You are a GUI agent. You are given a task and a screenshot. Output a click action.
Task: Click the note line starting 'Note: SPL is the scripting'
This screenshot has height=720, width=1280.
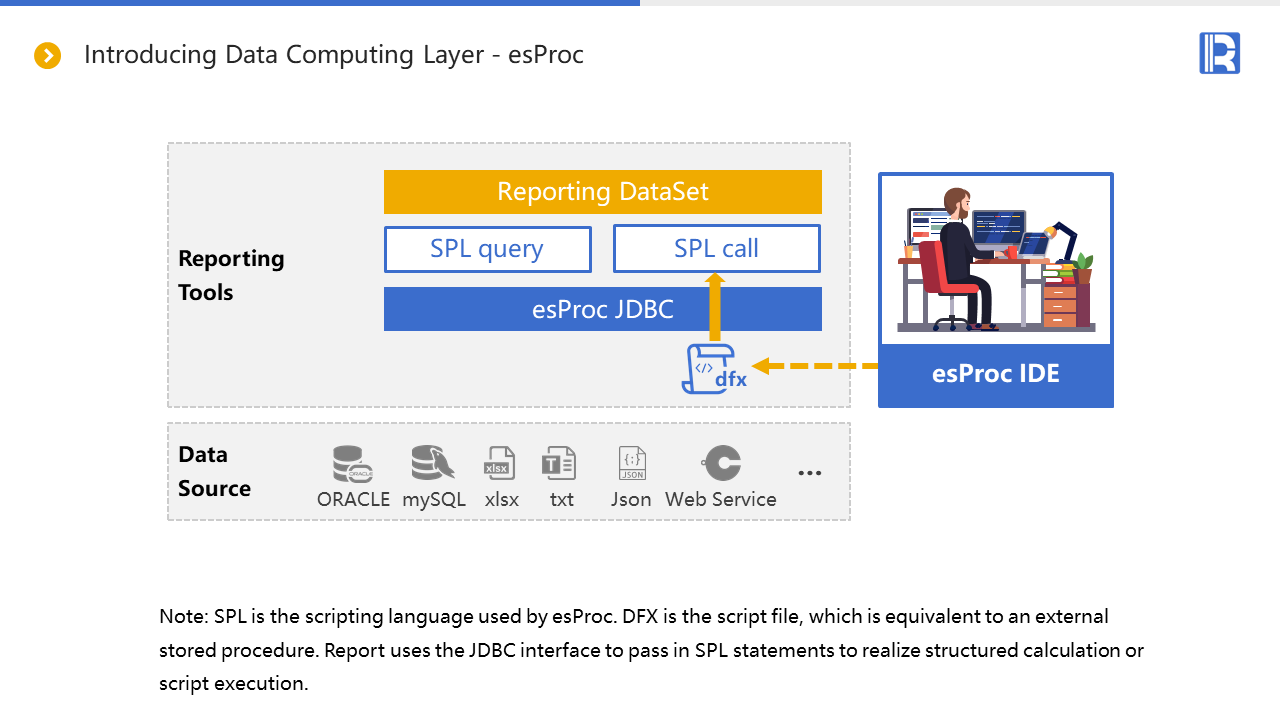(634, 616)
